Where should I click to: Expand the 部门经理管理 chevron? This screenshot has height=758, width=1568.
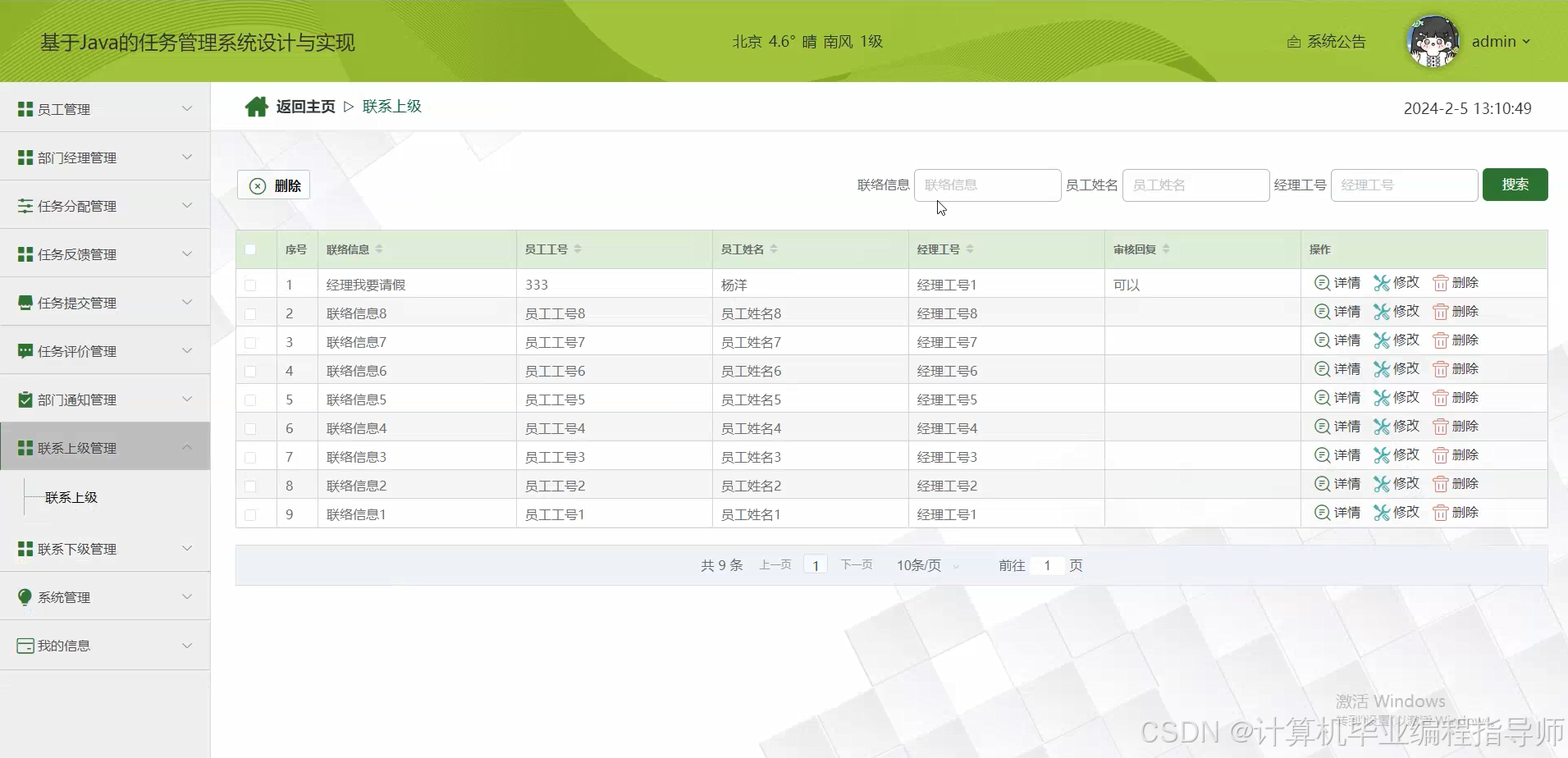pyautogui.click(x=187, y=157)
